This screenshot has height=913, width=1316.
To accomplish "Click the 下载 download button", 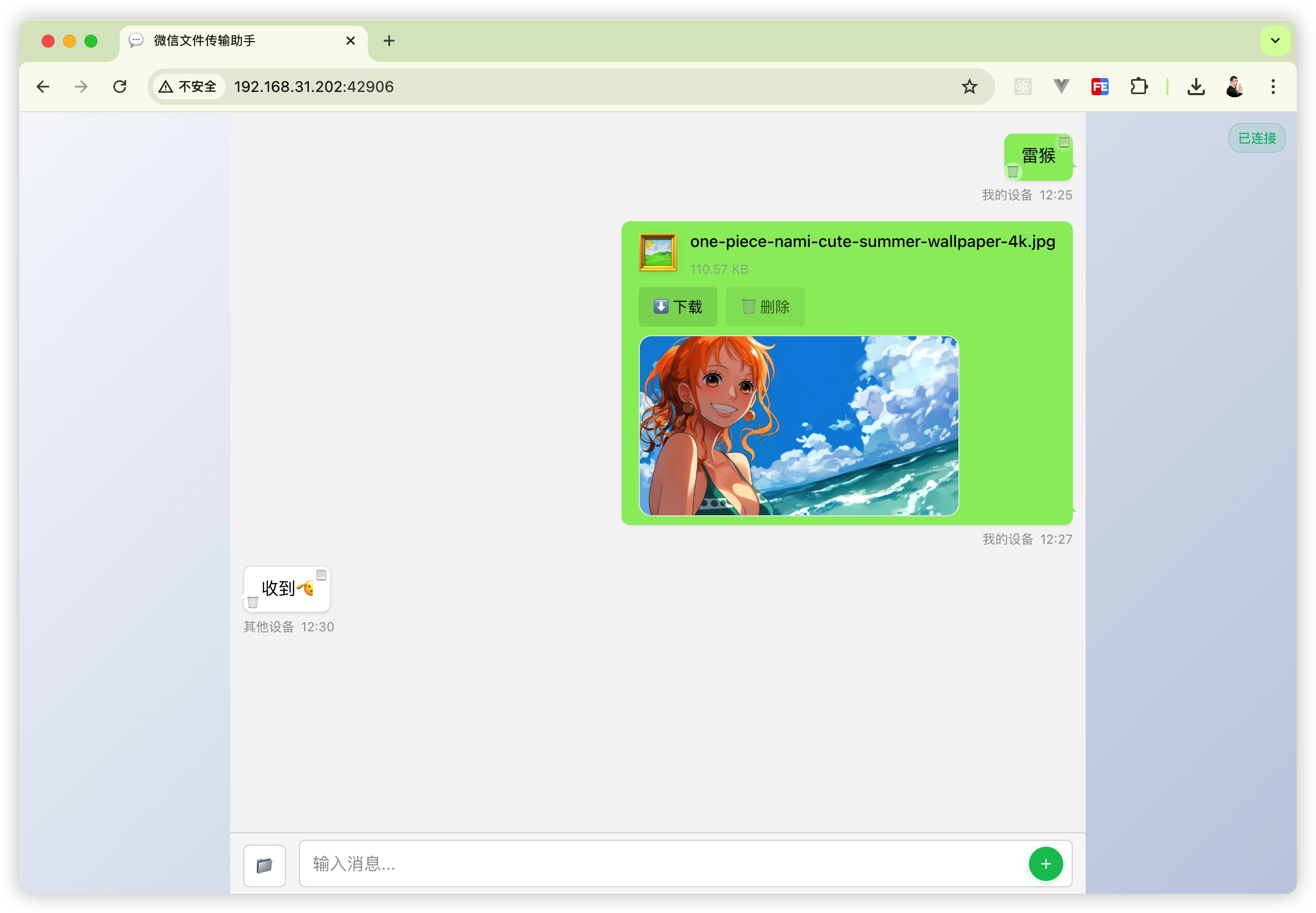I will [678, 307].
